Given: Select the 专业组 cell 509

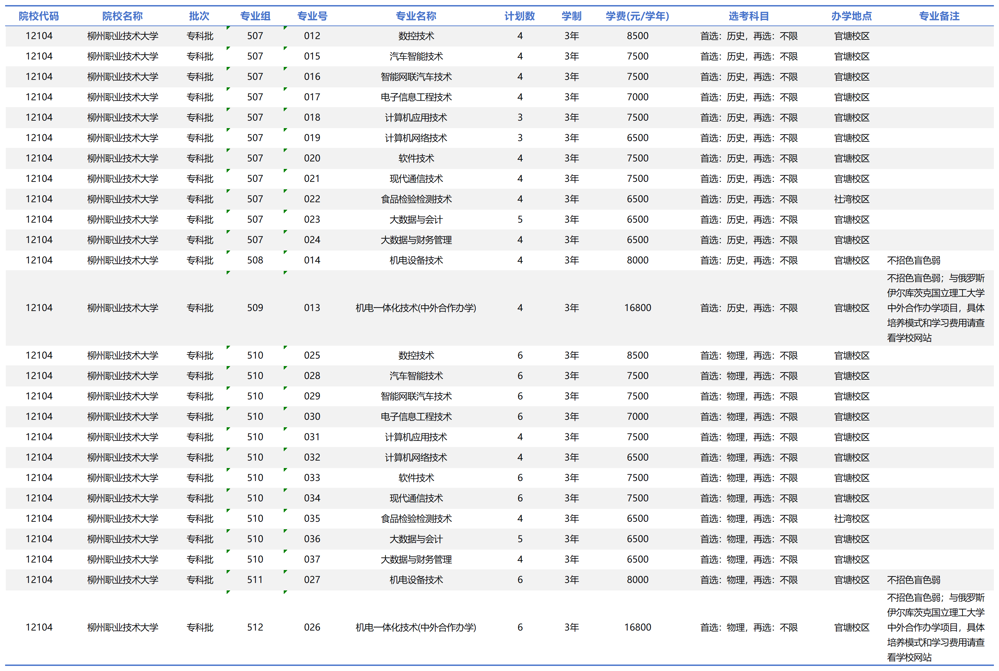Looking at the screenshot, I should point(255,308).
